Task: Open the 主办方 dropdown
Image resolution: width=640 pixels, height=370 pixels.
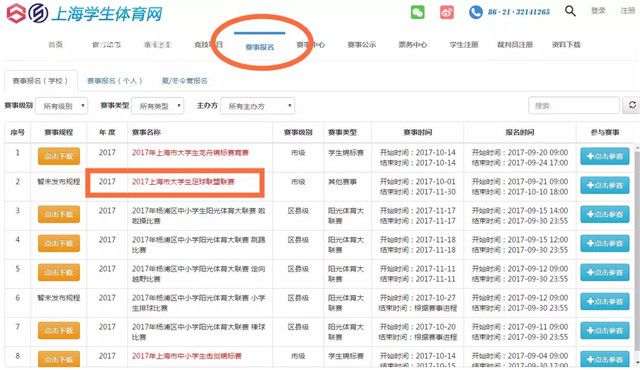Action: (258, 106)
